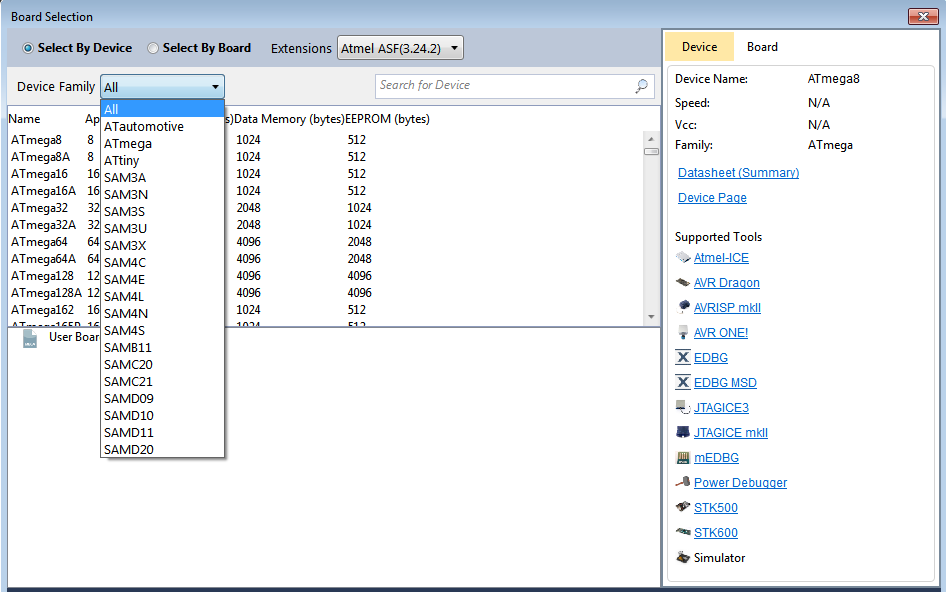This screenshot has height=592, width=946.
Task: Click the JTAGICE3 icon
Action: (683, 407)
